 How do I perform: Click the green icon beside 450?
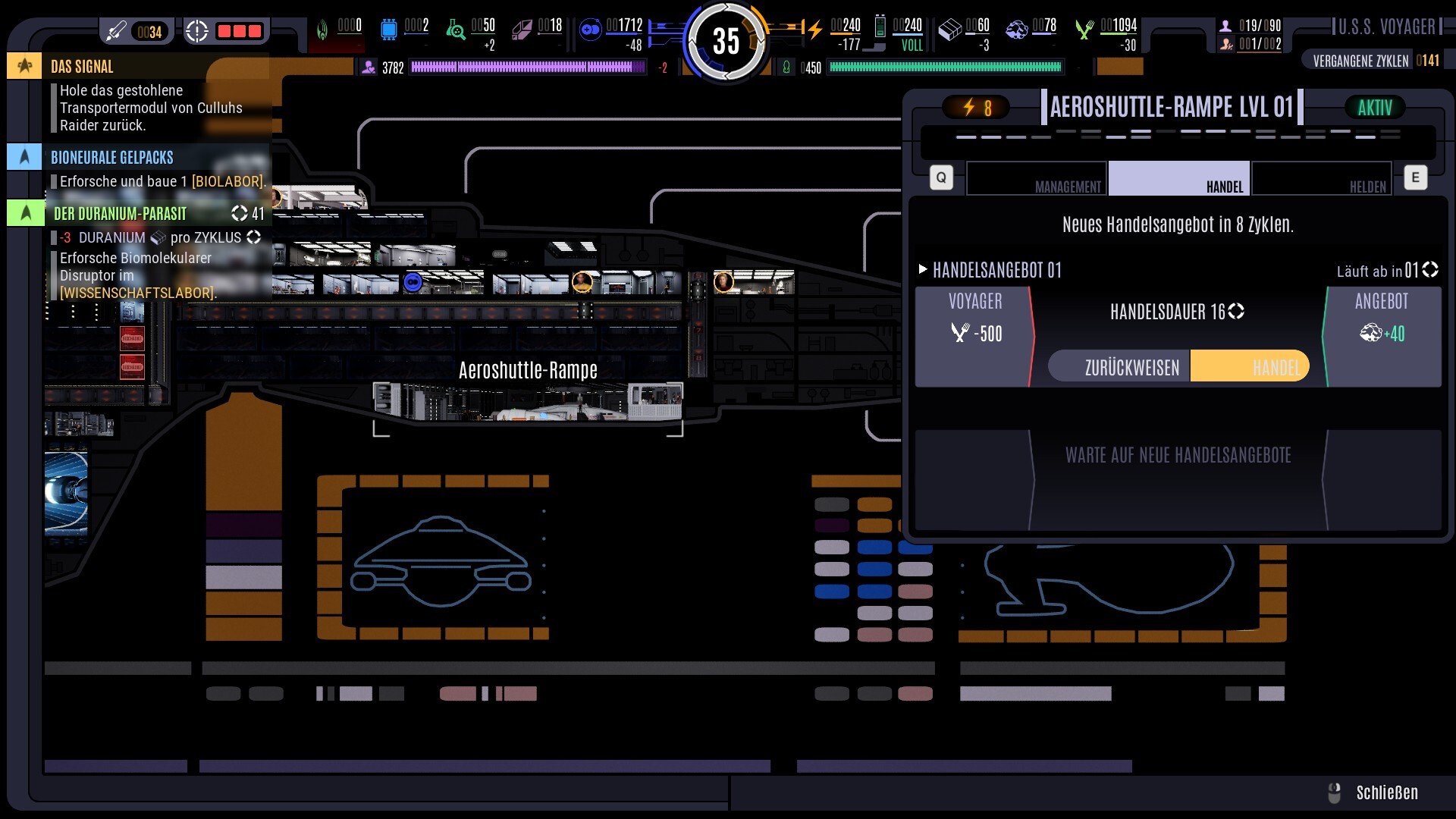786,67
